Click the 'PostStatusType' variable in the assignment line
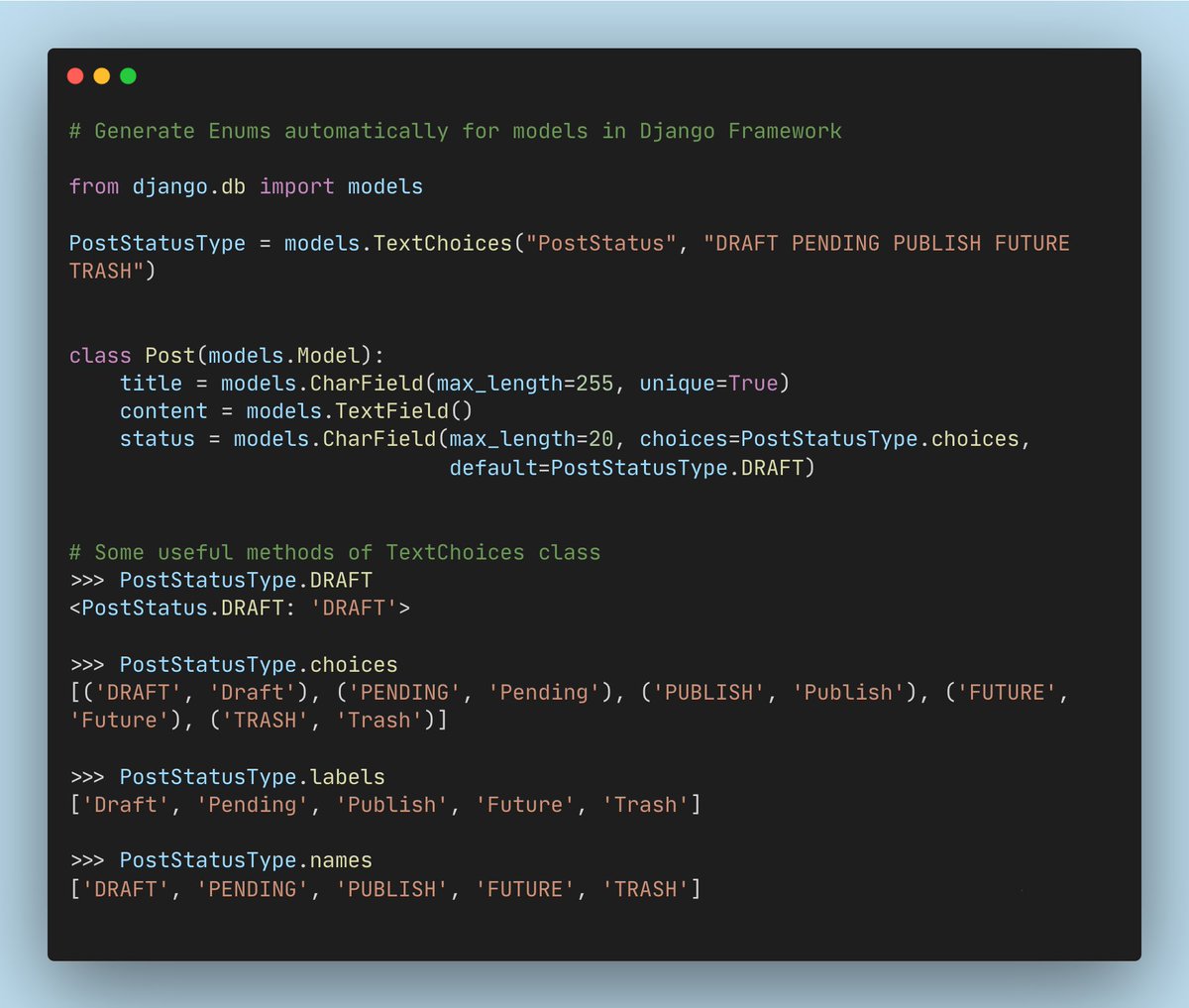1189x1008 pixels. pyautogui.click(x=157, y=243)
